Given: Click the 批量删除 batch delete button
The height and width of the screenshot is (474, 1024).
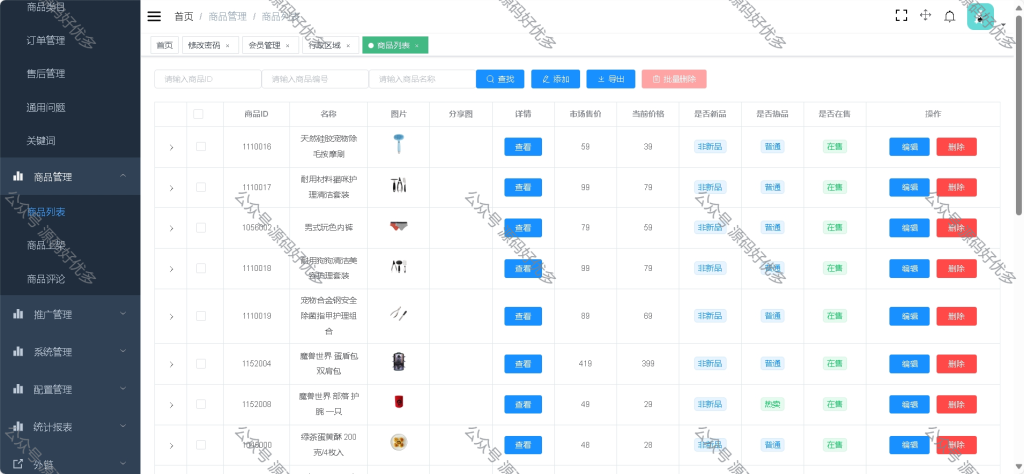Looking at the screenshot, I should (x=674, y=79).
